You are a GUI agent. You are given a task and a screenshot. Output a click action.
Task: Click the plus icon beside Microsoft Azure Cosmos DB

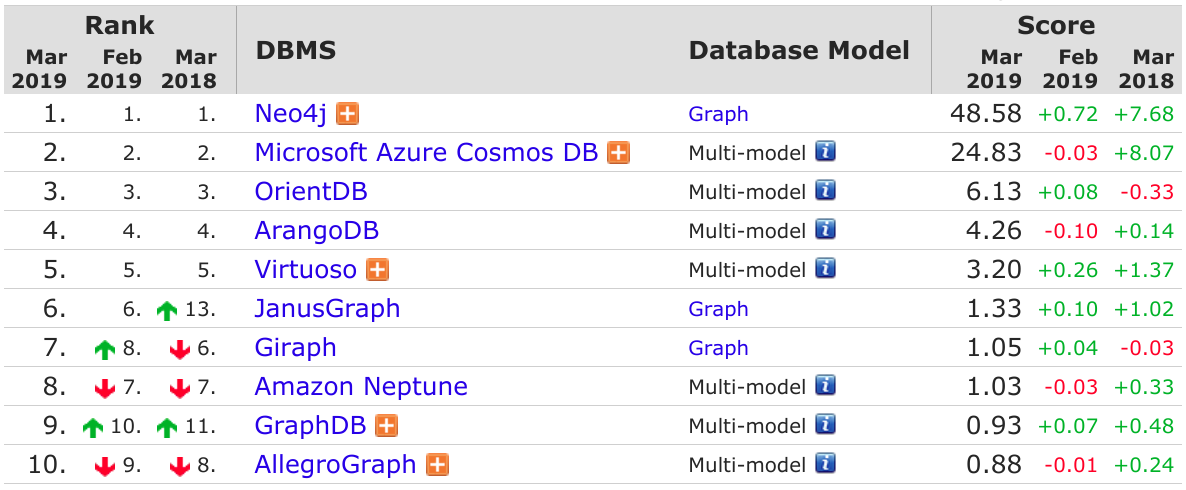click(x=619, y=153)
